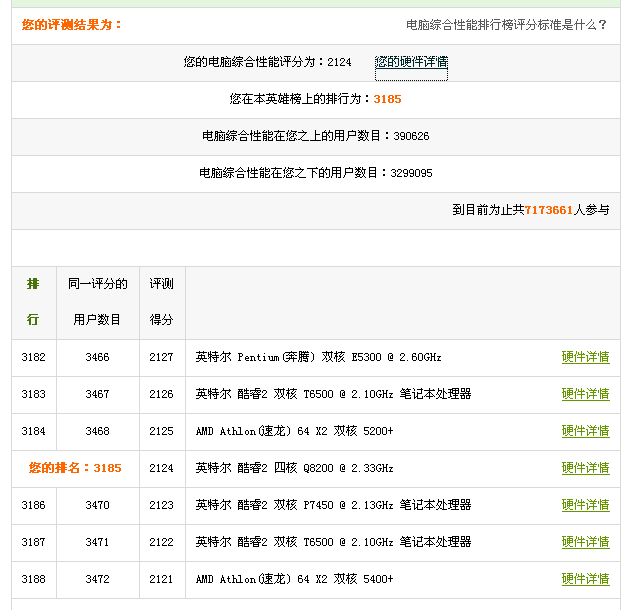Click rank cell 3187

pyautogui.click(x=33, y=542)
